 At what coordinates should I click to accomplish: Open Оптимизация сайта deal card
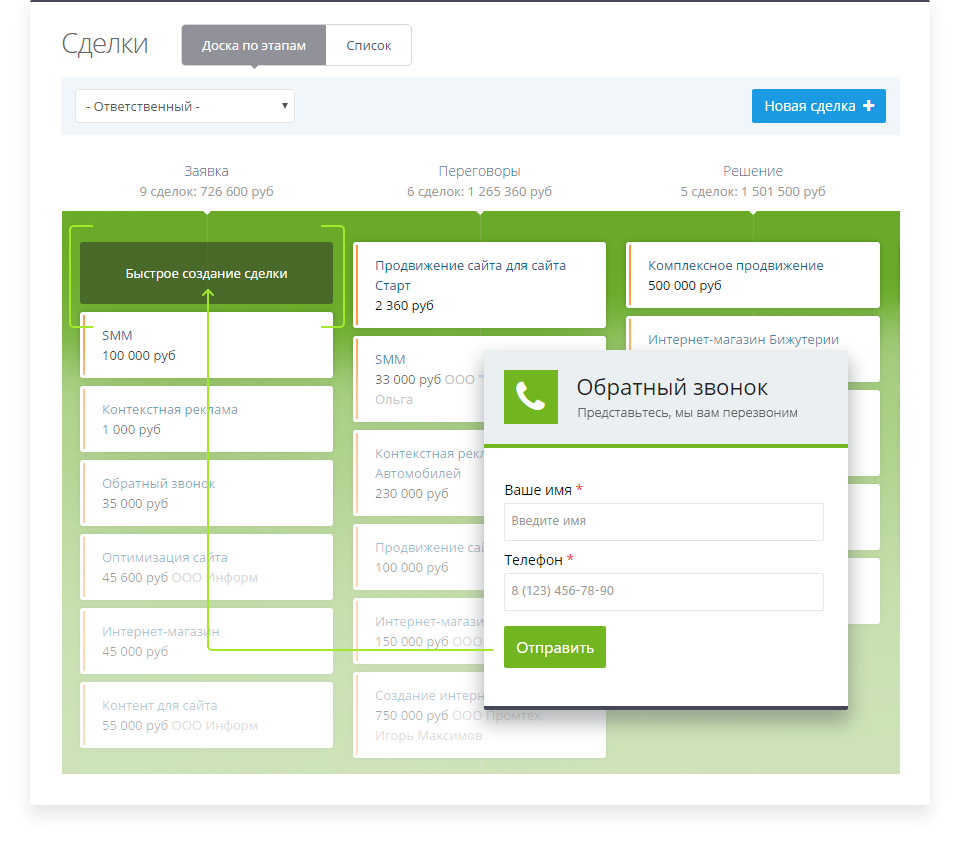coord(206,567)
